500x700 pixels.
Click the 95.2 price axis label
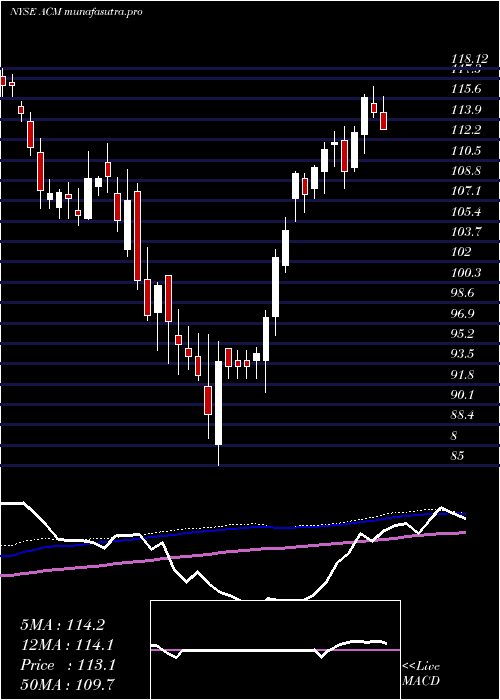pos(464,334)
